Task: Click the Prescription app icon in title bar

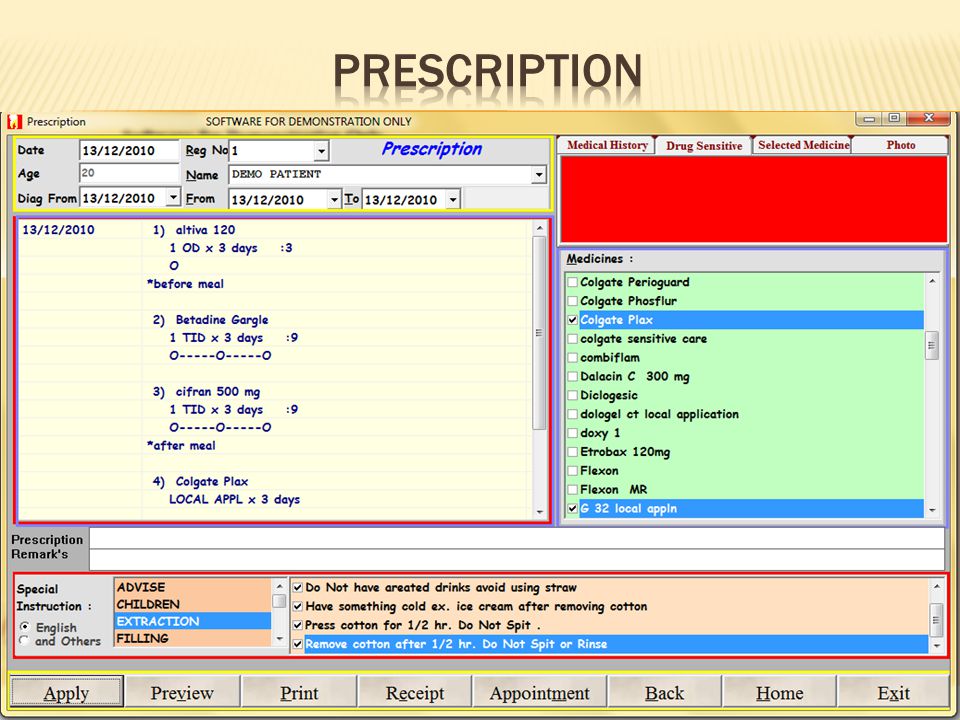Action: point(15,121)
